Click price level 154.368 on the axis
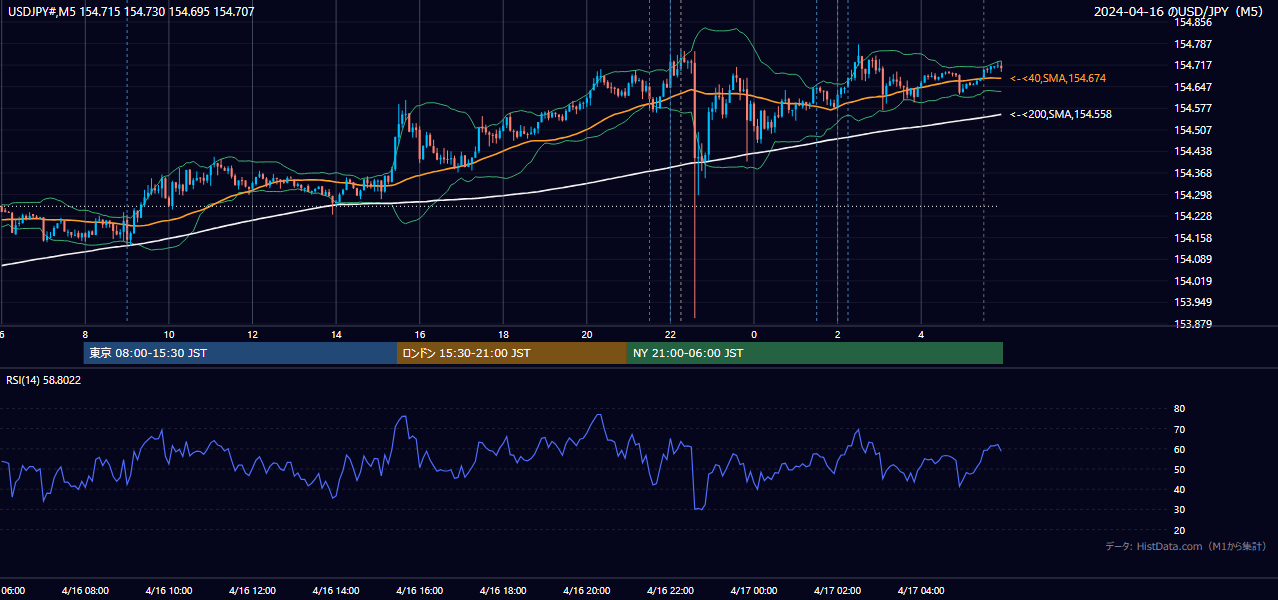The width and height of the screenshot is (1278, 600). pyautogui.click(x=1192, y=173)
